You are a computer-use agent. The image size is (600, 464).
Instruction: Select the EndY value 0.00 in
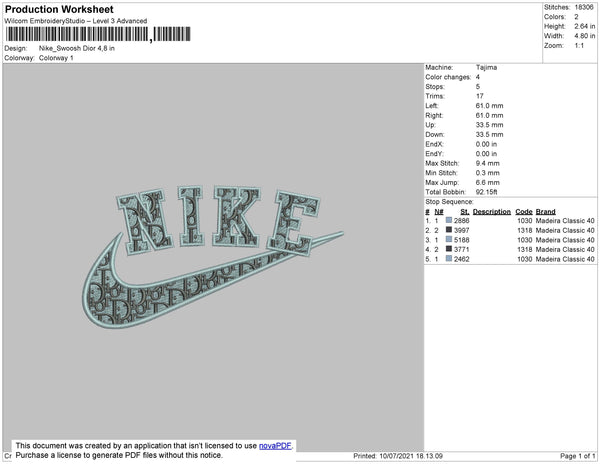[486, 153]
